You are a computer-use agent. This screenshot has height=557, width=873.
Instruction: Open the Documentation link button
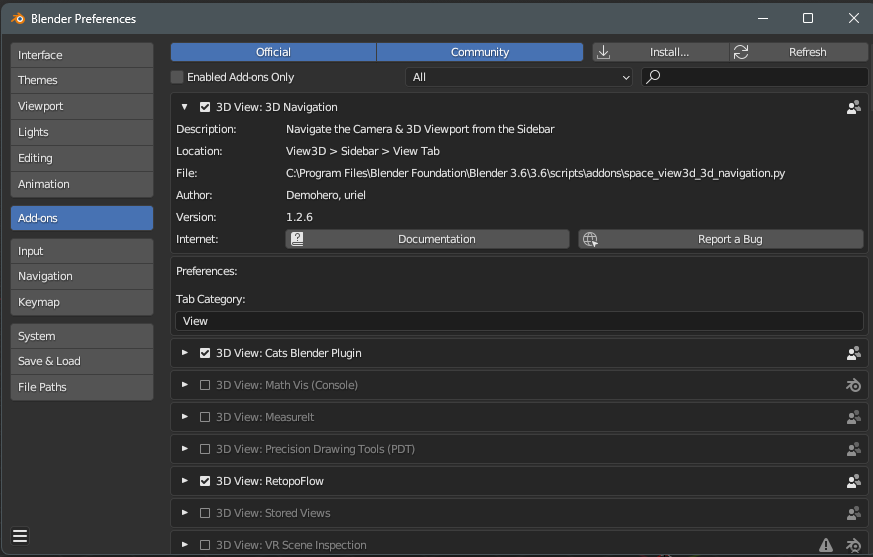pos(428,240)
